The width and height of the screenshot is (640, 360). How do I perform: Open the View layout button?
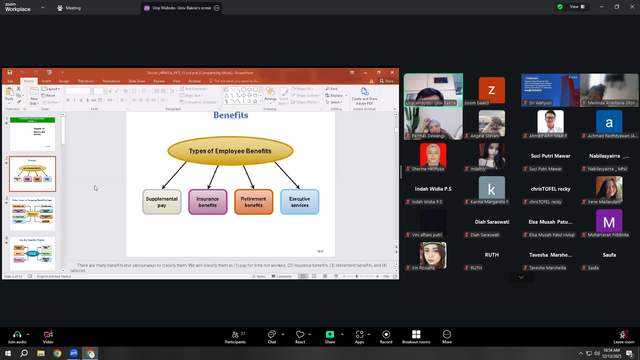pos(577,7)
